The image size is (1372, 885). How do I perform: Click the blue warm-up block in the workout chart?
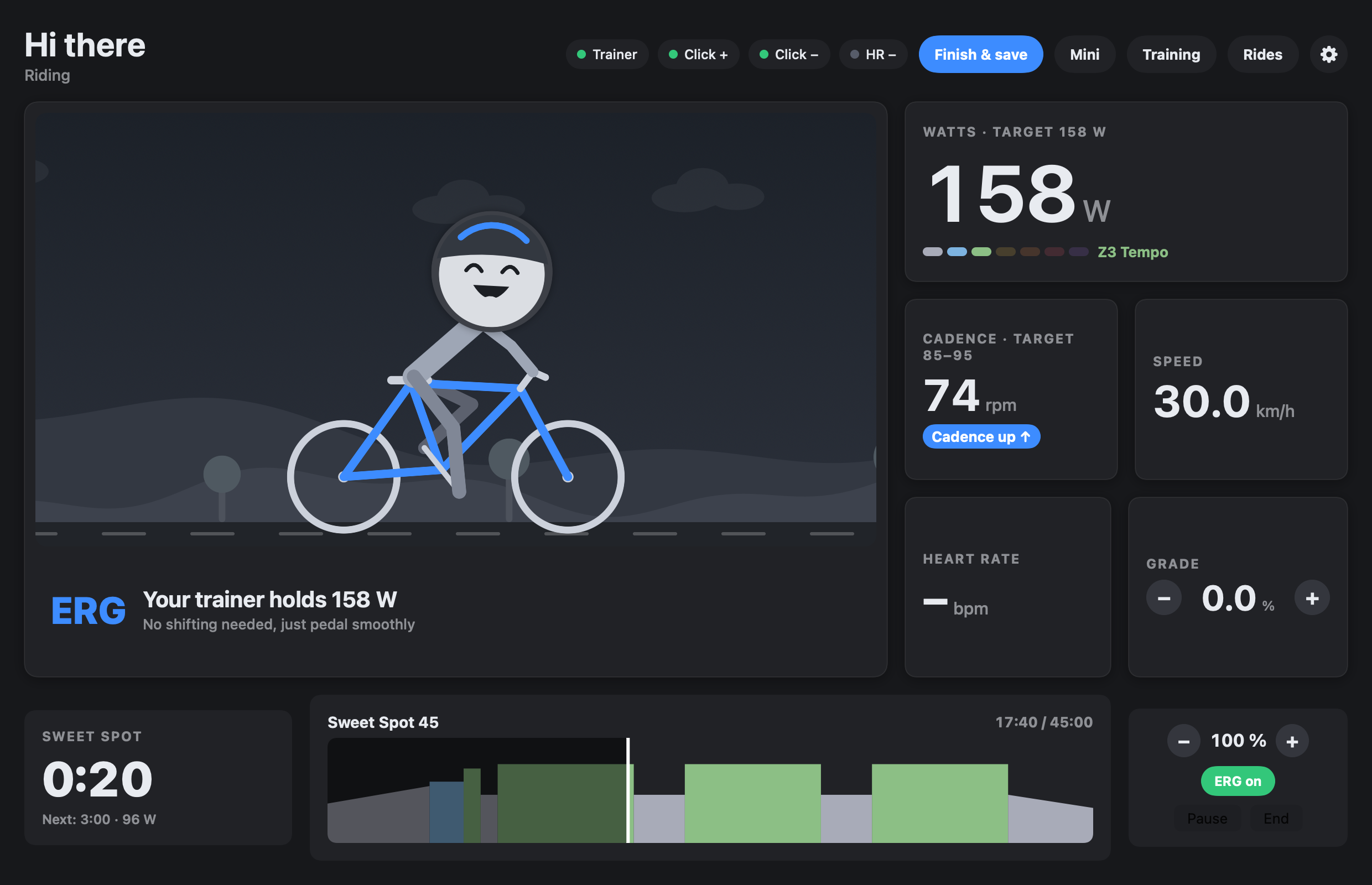click(x=446, y=812)
